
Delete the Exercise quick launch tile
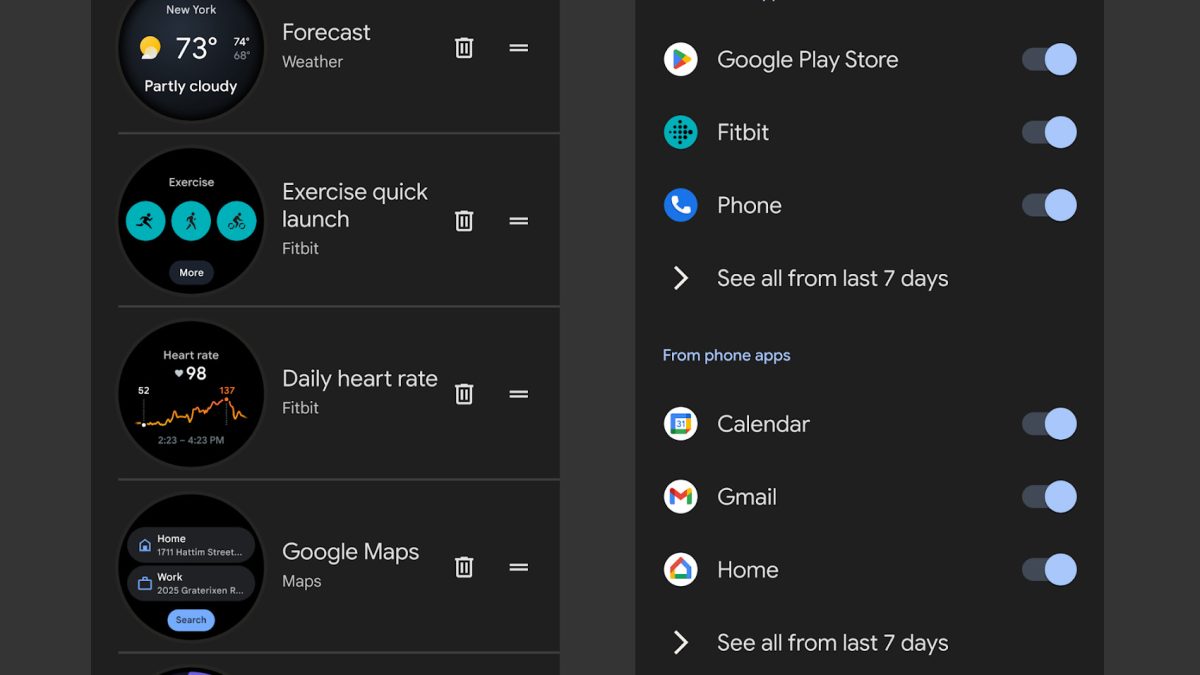[464, 221]
